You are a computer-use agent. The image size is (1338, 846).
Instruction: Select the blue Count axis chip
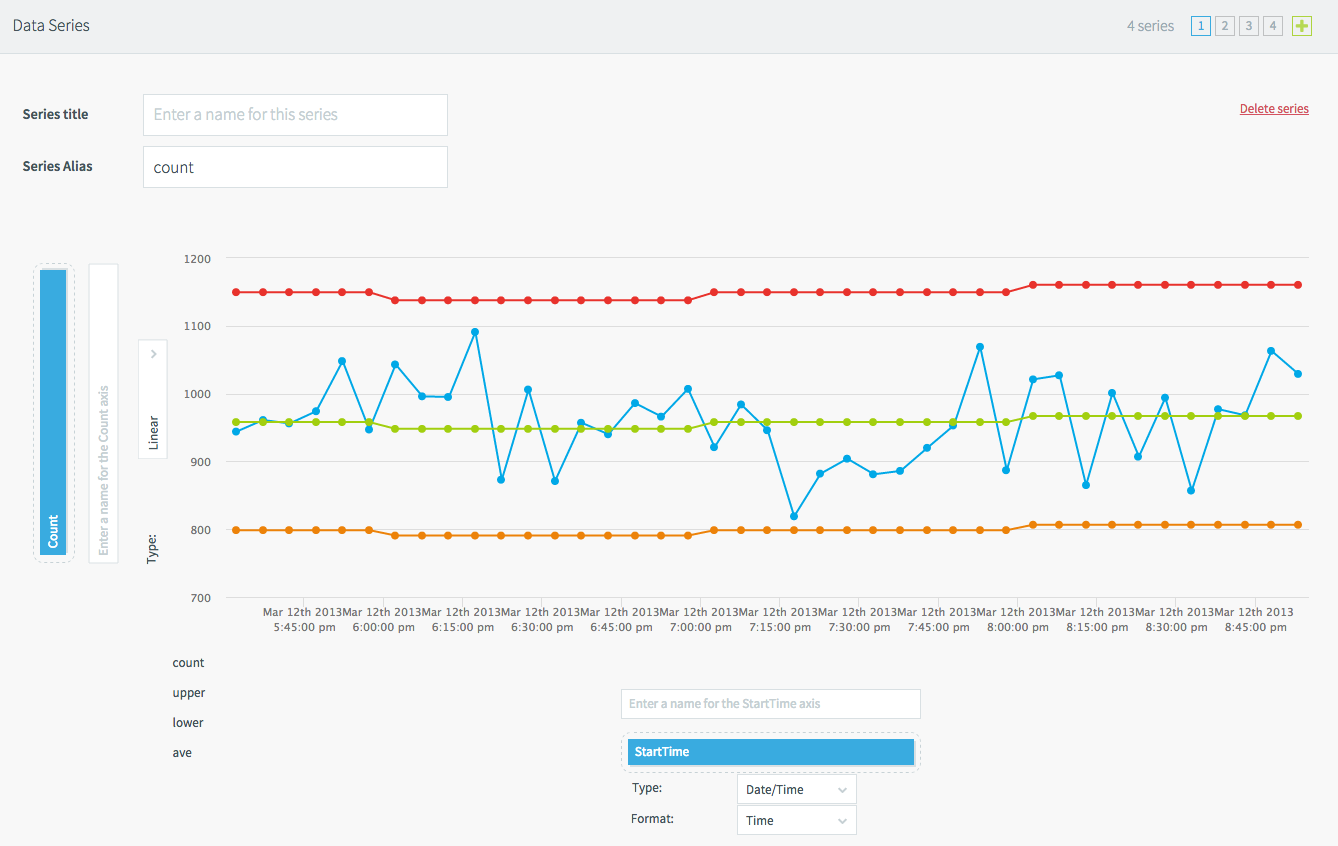(x=54, y=412)
